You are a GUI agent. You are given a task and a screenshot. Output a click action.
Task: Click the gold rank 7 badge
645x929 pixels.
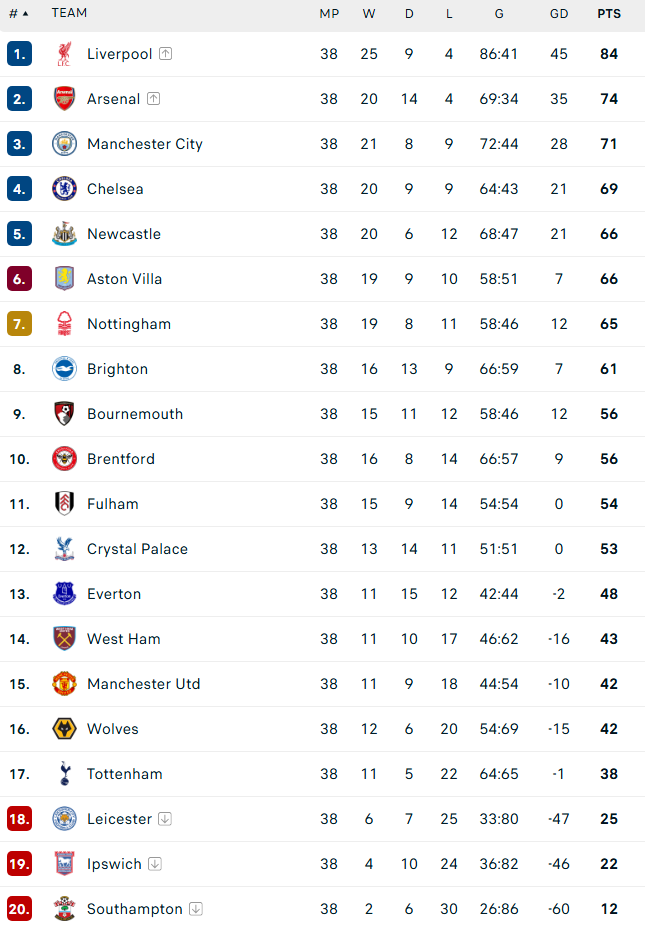point(20,324)
